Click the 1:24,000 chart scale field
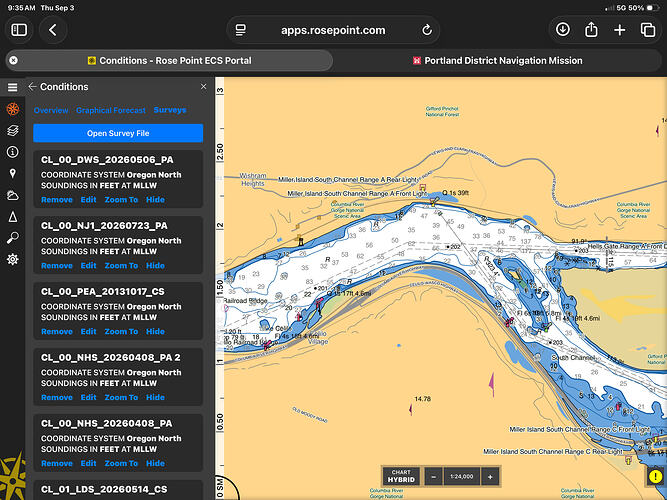667x500 pixels. click(x=462, y=477)
